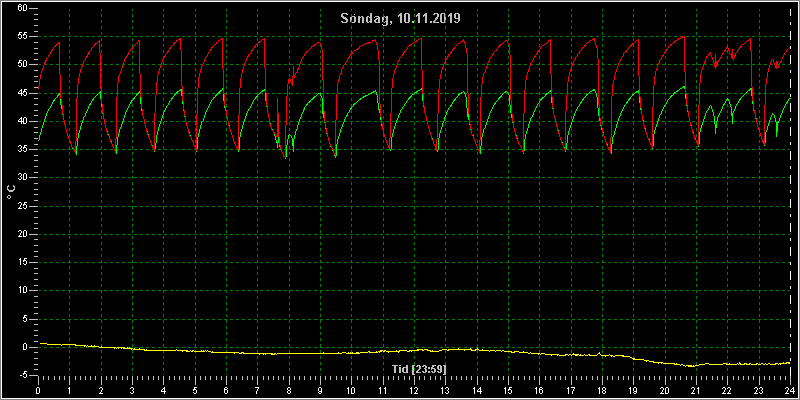Image resolution: width=800 pixels, height=400 pixels.
Task: Click the 0 value on temperature axis
Action: tap(24, 347)
